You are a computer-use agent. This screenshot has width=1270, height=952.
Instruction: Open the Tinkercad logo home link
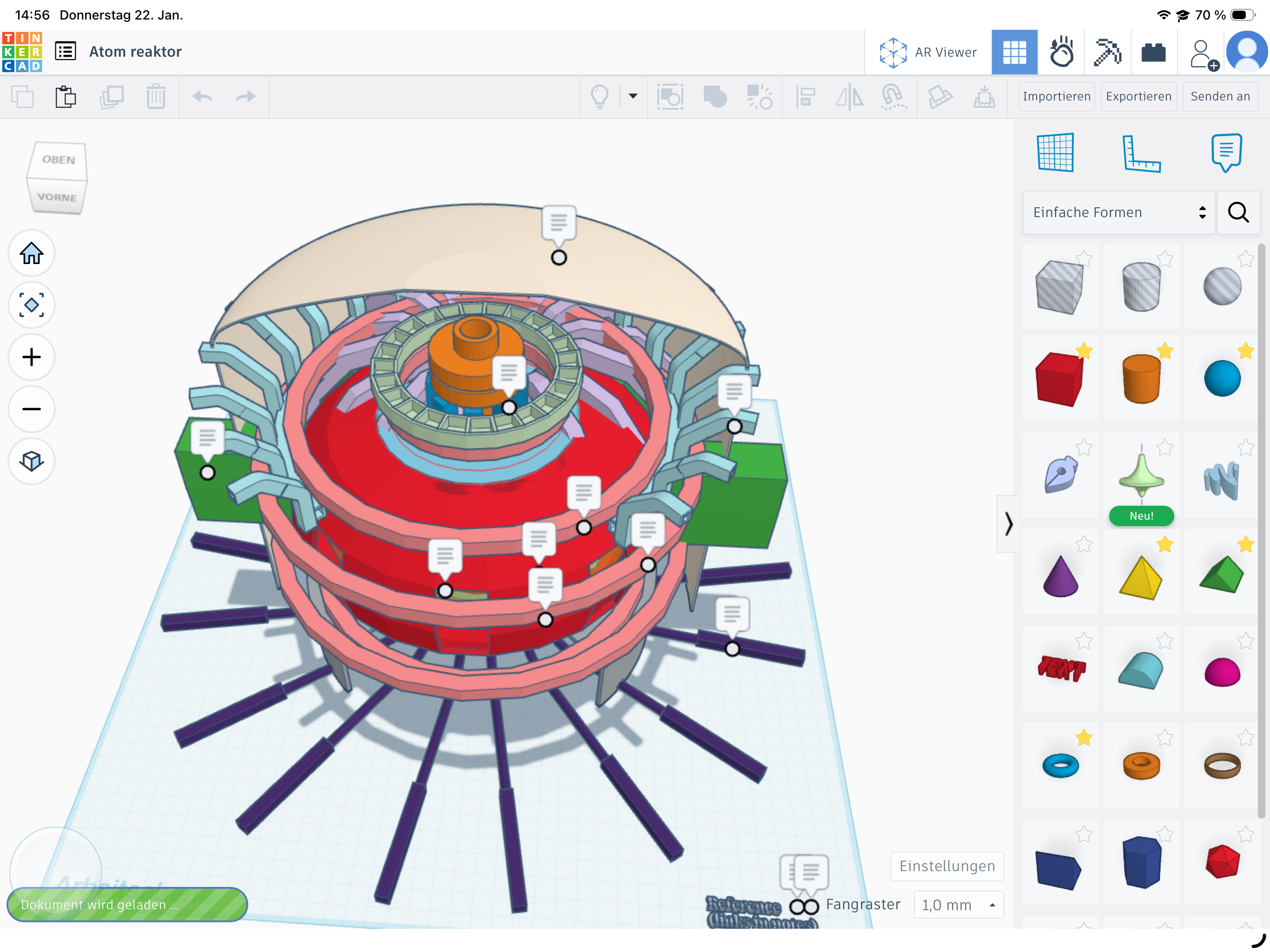coord(22,52)
